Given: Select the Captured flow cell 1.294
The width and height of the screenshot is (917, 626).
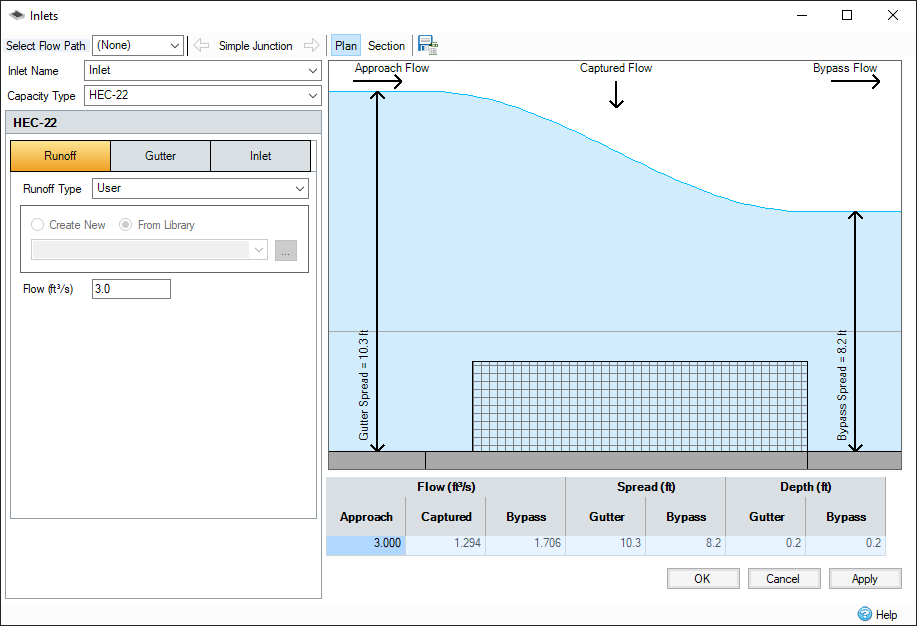Looking at the screenshot, I should point(446,543).
